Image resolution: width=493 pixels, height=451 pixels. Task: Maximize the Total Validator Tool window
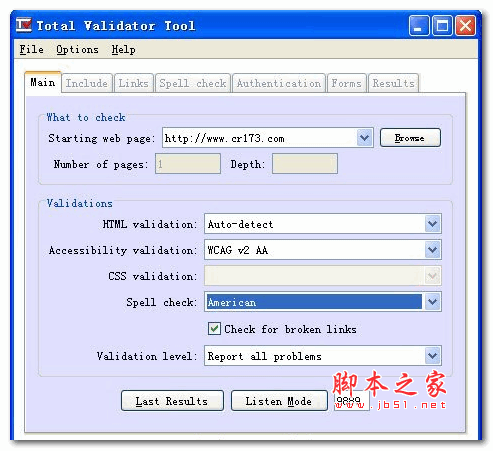tap(442, 25)
